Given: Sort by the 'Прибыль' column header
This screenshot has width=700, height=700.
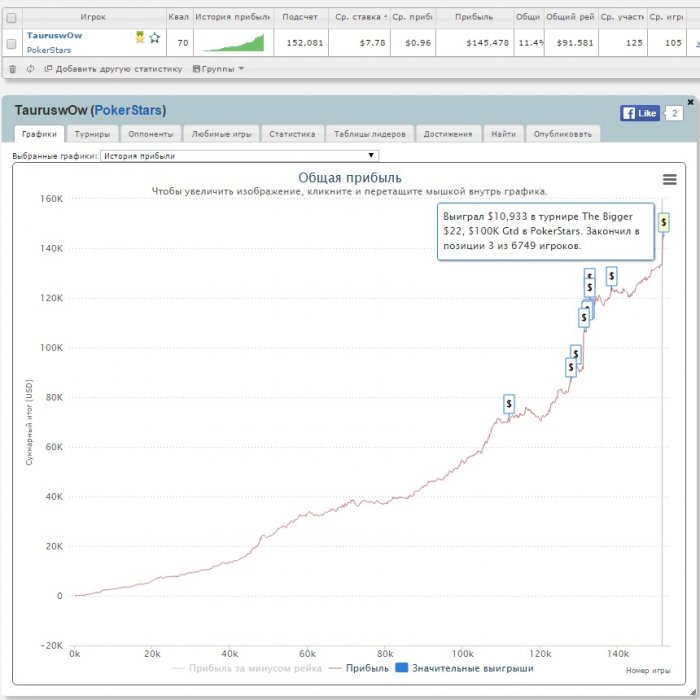Looking at the screenshot, I should pyautogui.click(x=474, y=17).
